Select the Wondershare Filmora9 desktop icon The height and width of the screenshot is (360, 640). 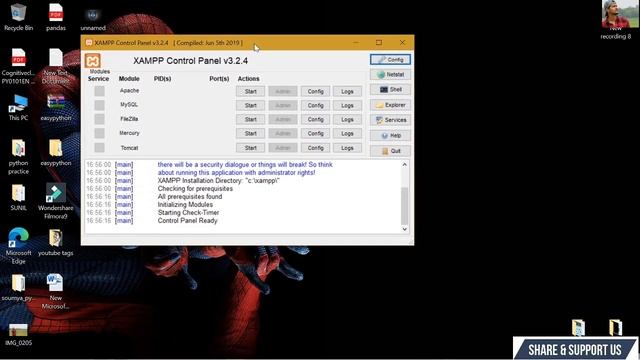tap(56, 202)
